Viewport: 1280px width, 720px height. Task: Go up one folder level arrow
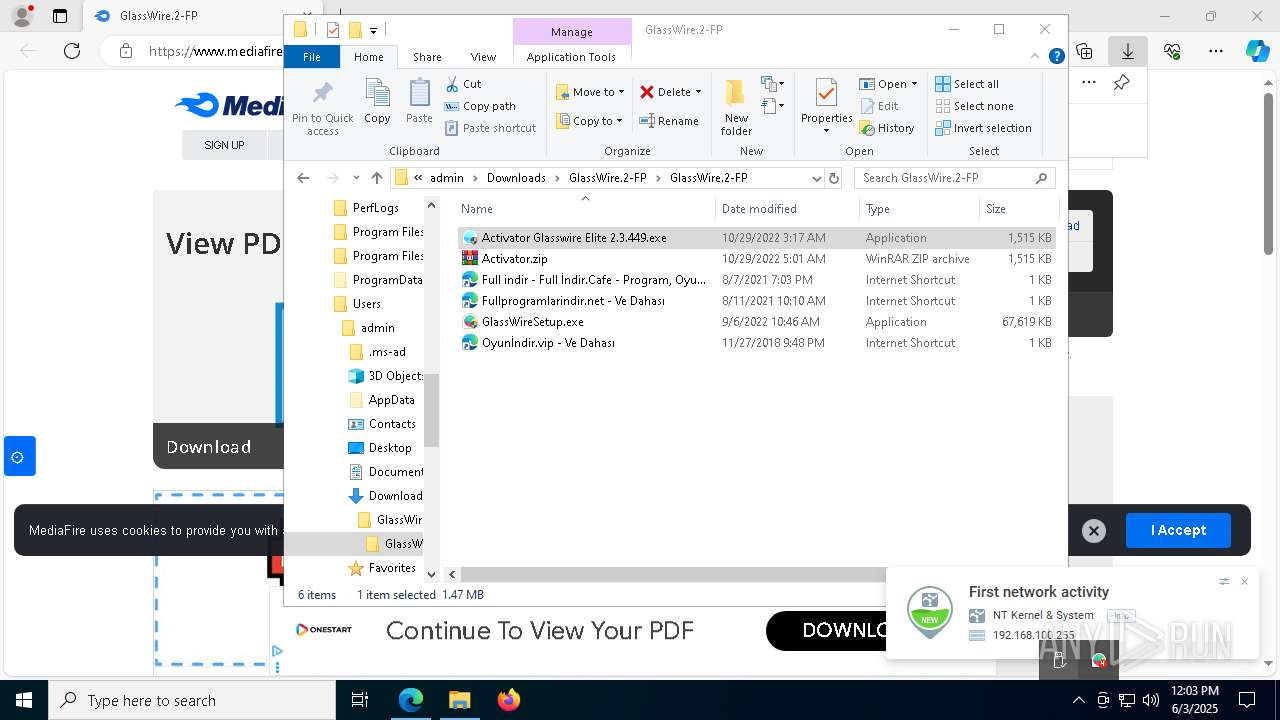pyautogui.click(x=377, y=178)
